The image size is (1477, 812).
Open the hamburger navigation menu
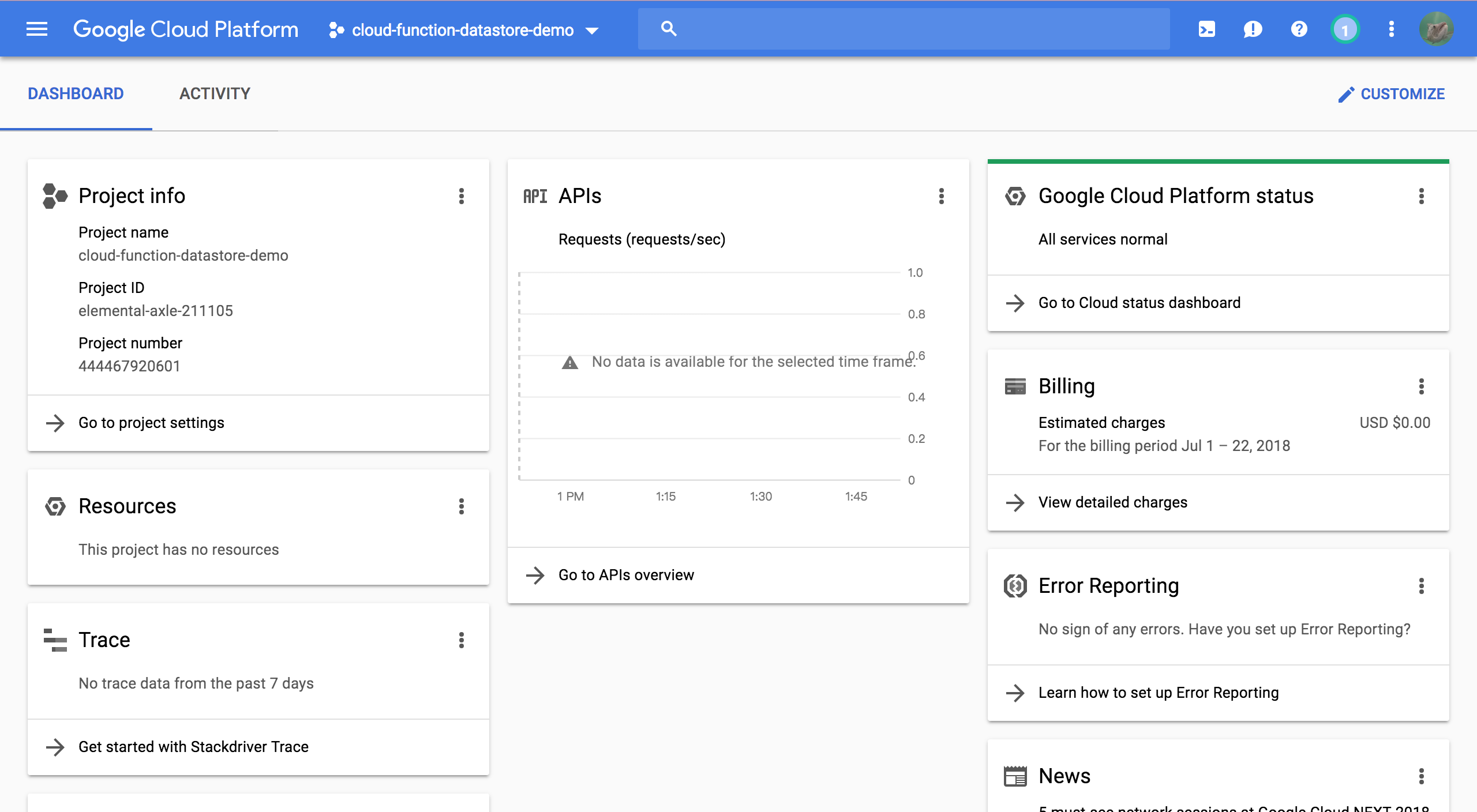37,29
